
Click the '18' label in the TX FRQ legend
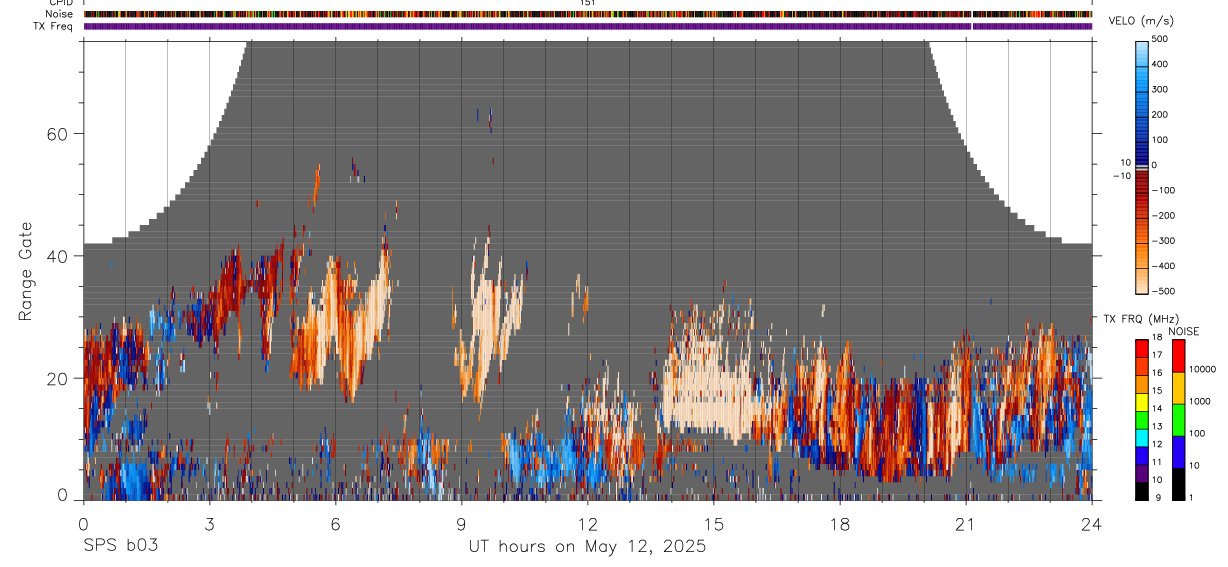point(1158,338)
